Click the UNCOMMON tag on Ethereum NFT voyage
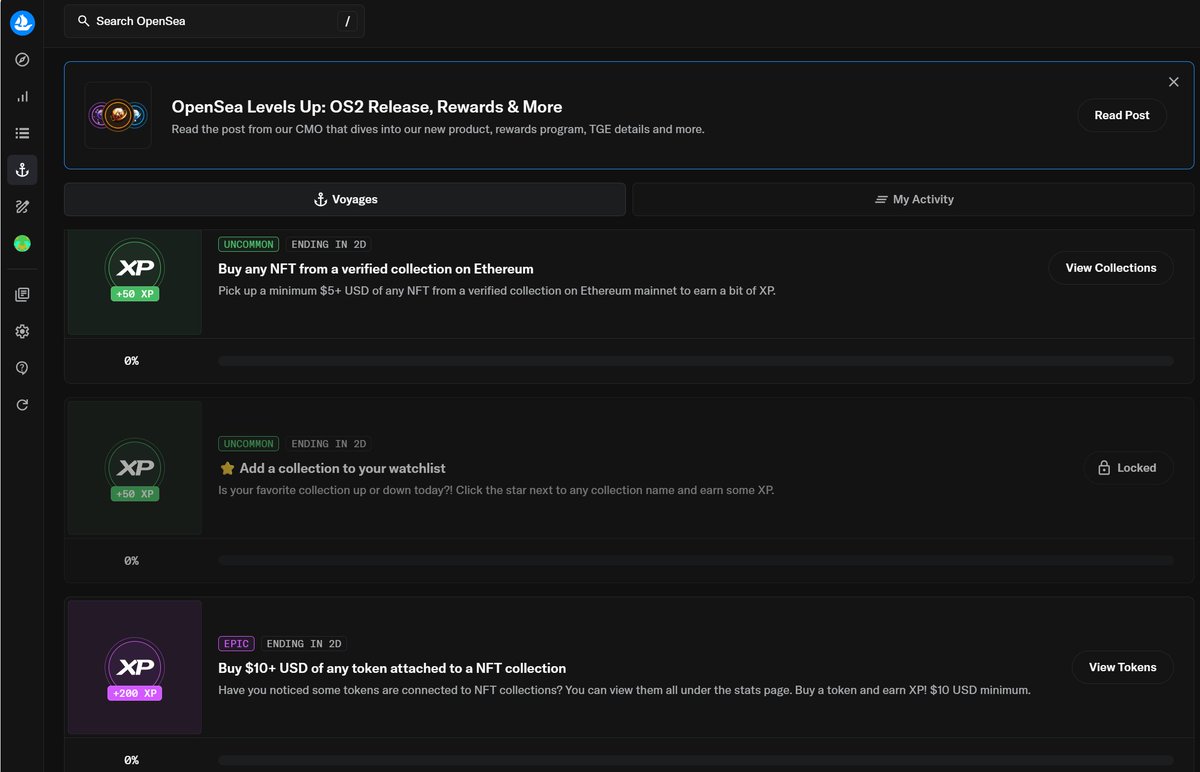Viewport: 1200px width, 772px height. (x=248, y=244)
